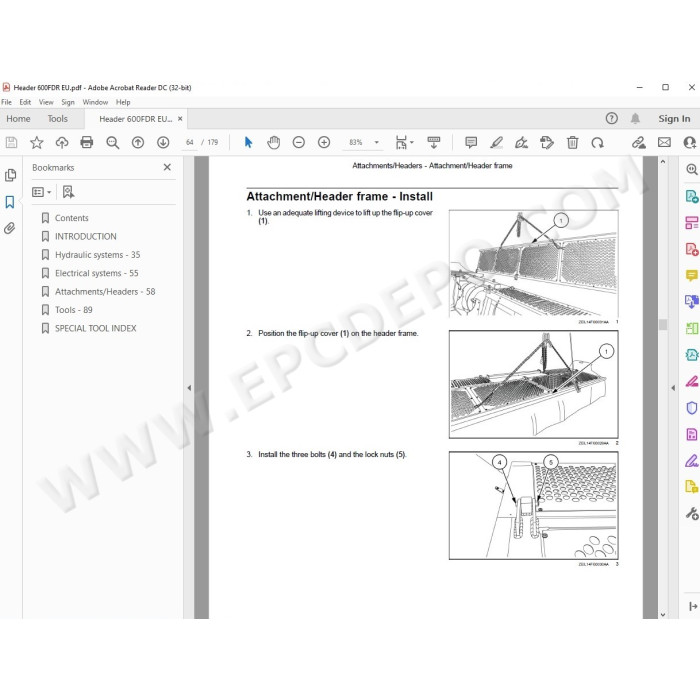Open the SPECIAL TOOL INDEX bookmark
The height and width of the screenshot is (700, 700).
click(x=96, y=328)
